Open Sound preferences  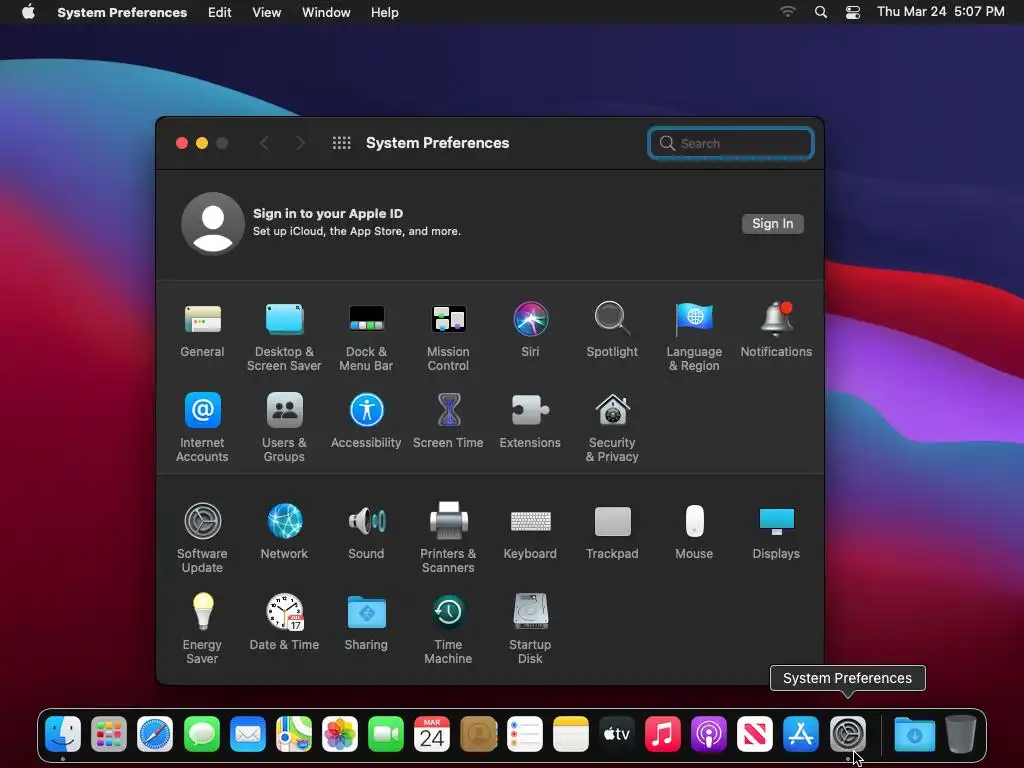point(366,532)
